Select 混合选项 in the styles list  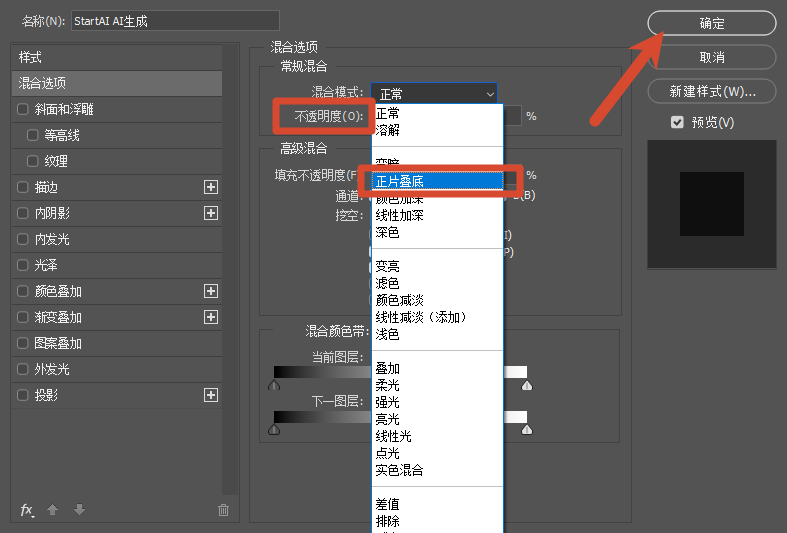pos(117,83)
